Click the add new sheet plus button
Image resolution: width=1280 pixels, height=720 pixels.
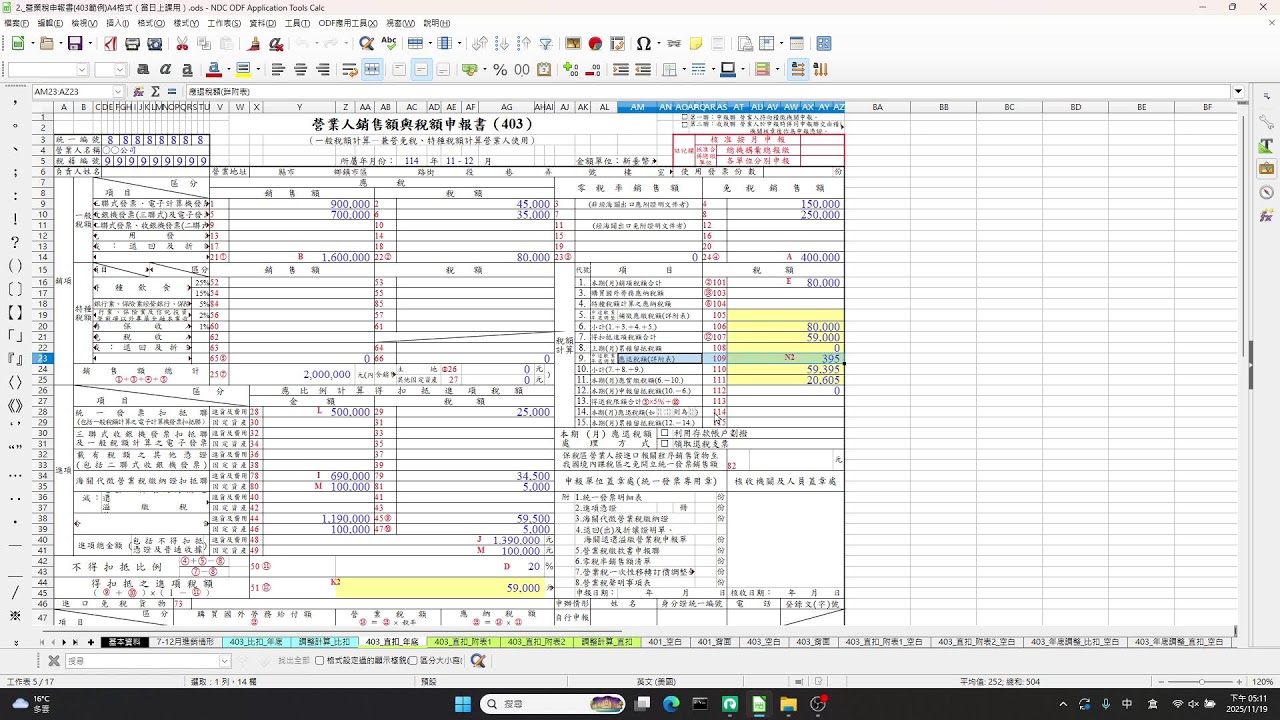[91, 642]
